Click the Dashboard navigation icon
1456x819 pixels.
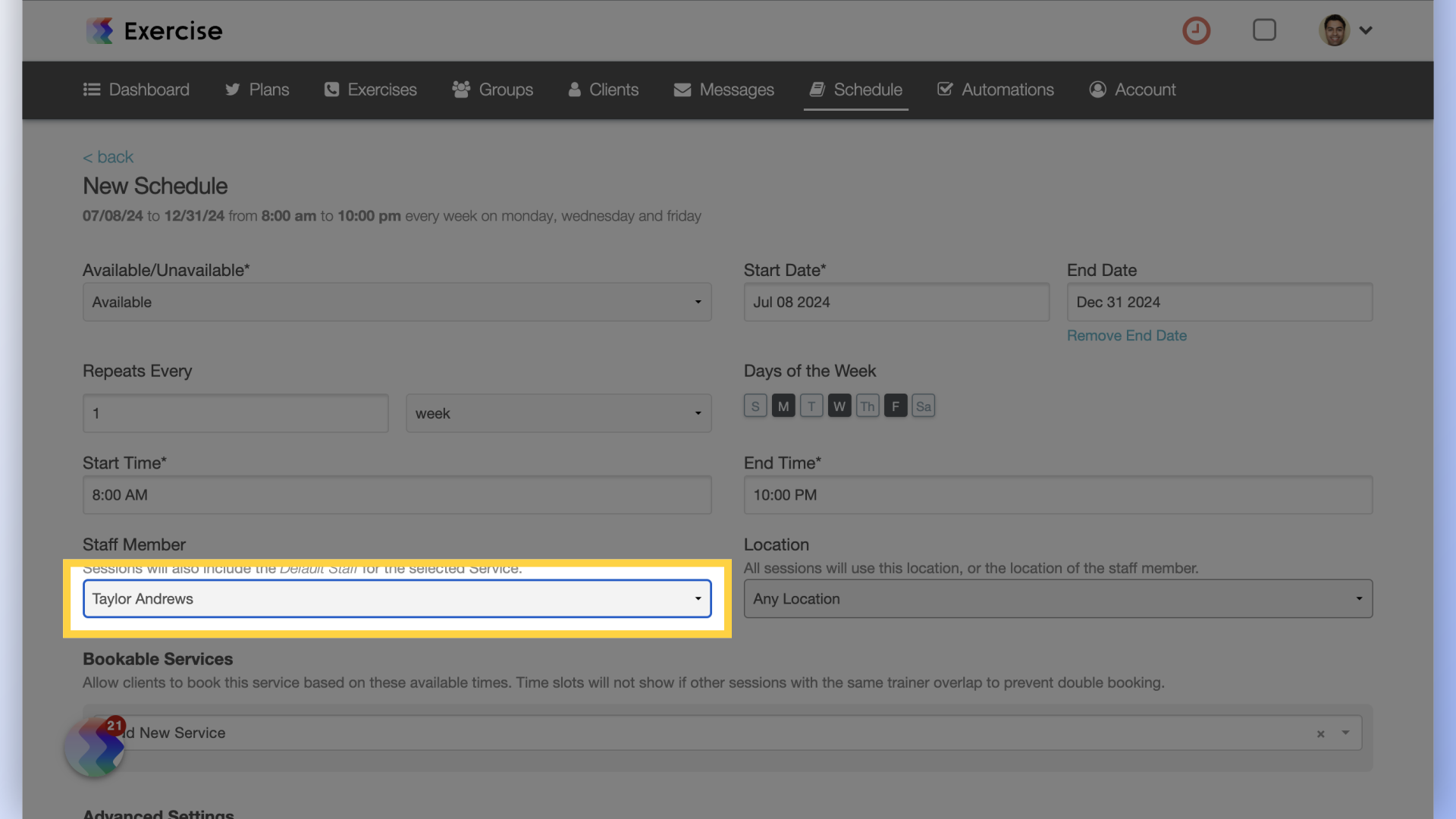[x=93, y=89]
